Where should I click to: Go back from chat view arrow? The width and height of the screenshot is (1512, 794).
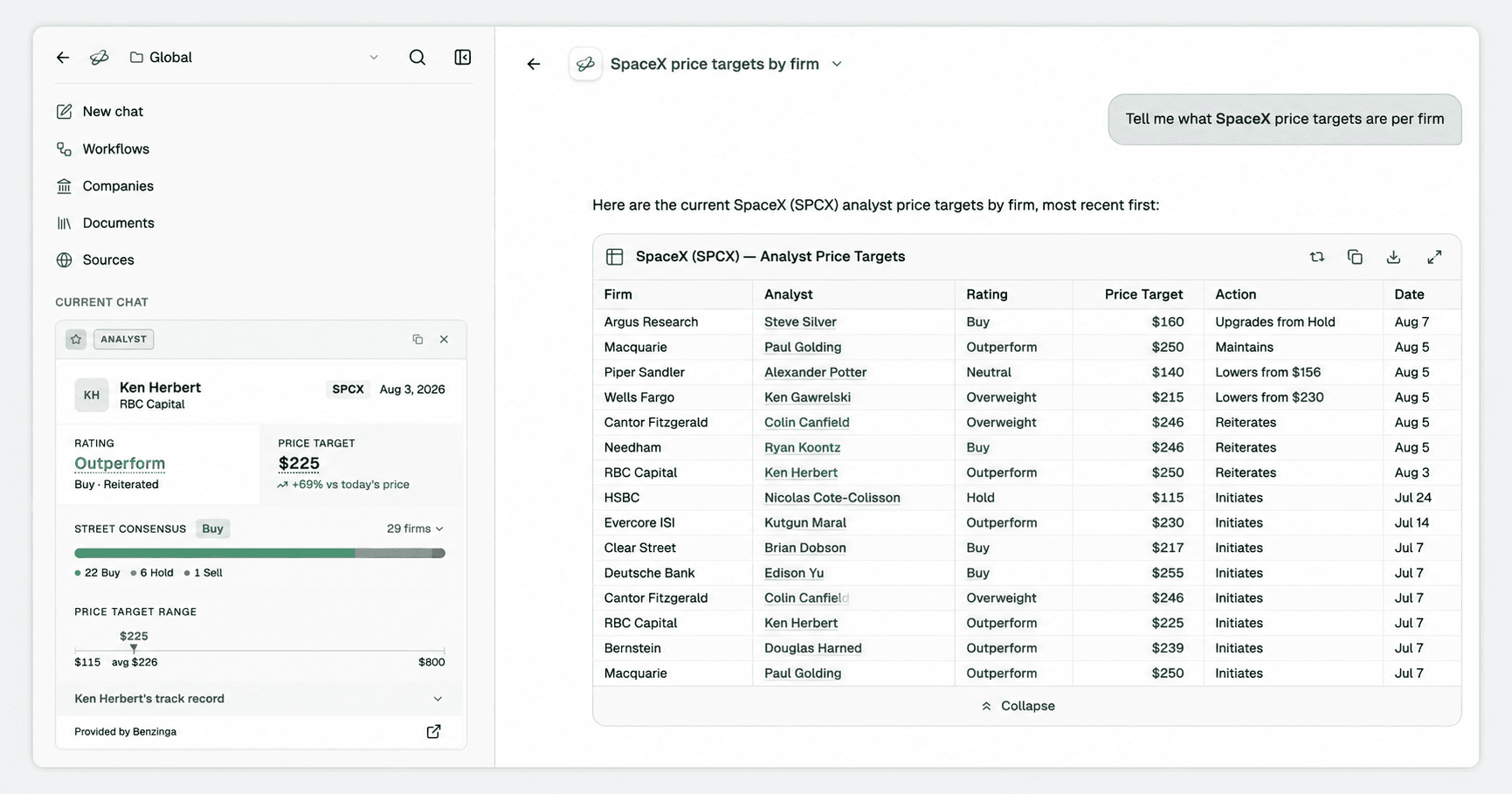pos(534,64)
